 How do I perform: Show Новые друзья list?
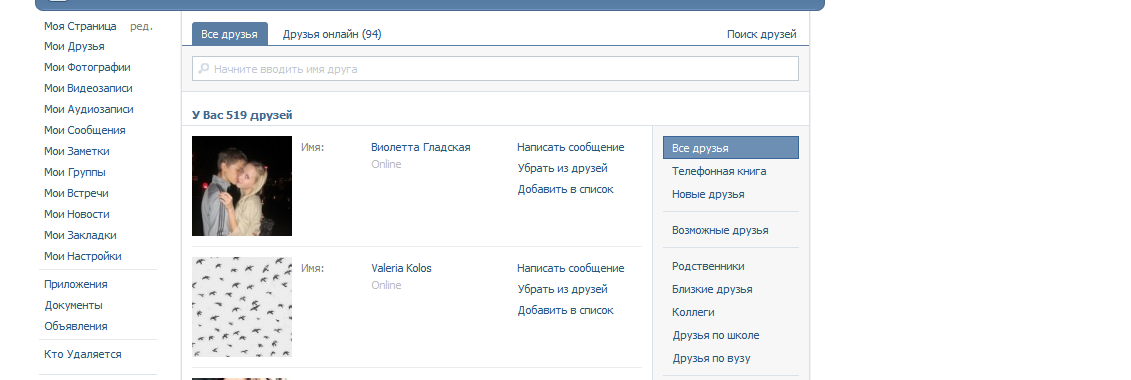click(x=708, y=194)
